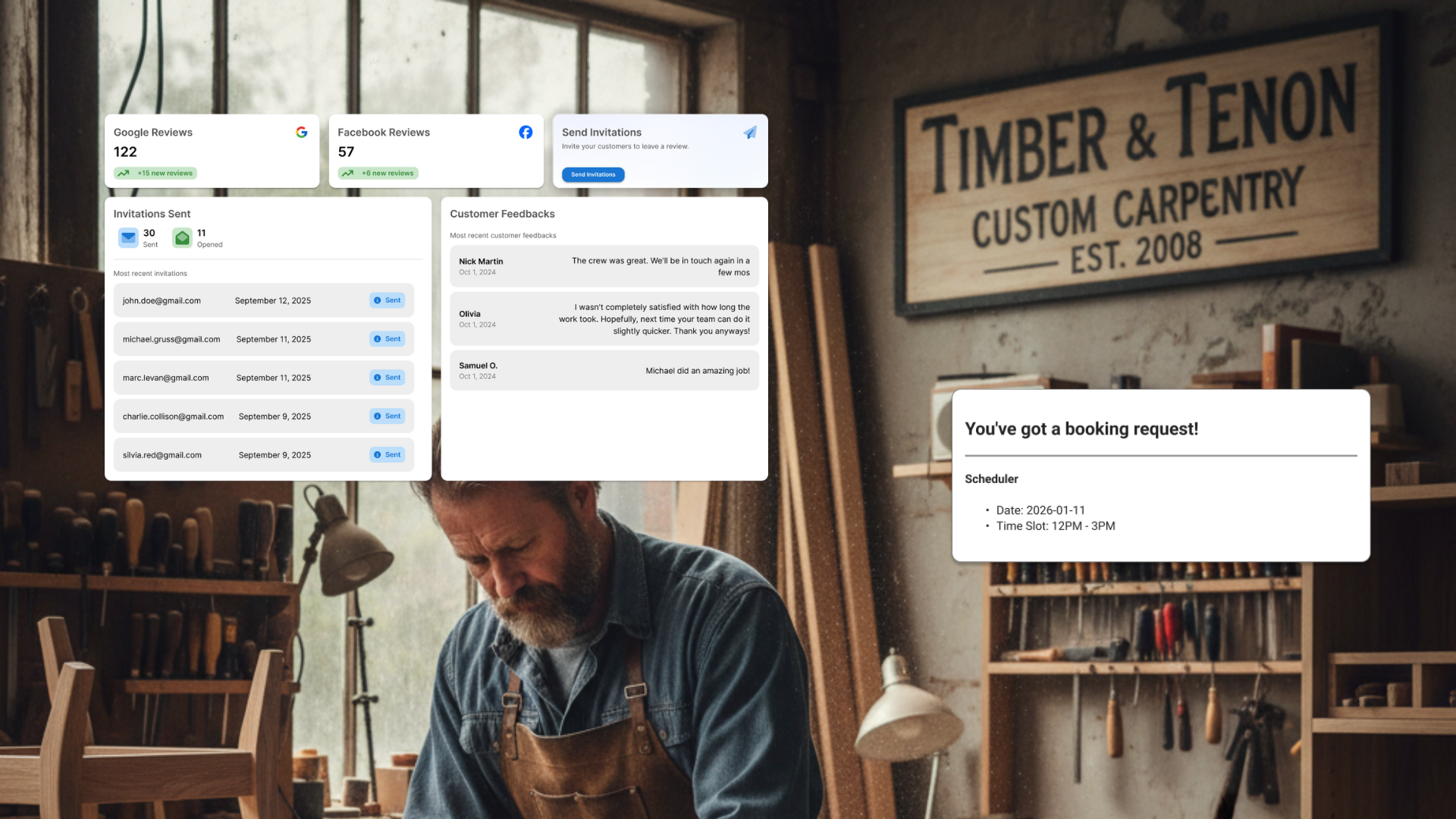
Task: Open Samuel O.'s feedback entry
Action: (604, 371)
